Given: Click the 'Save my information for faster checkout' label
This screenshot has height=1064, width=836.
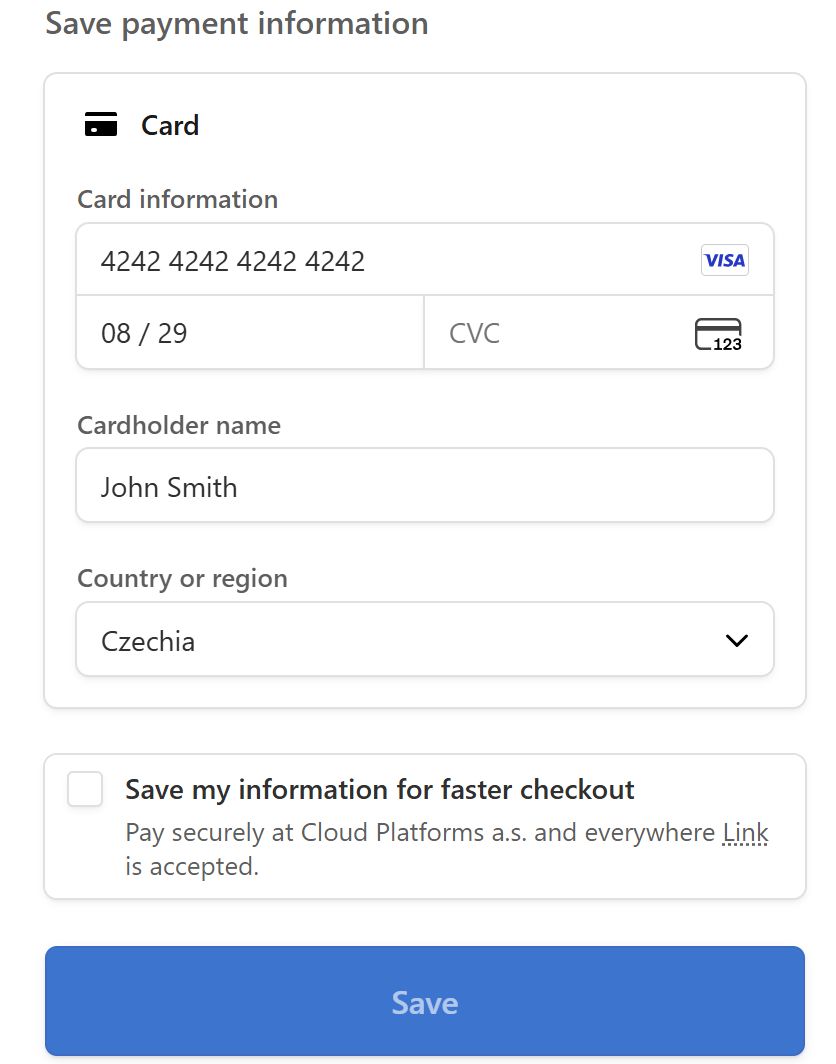Looking at the screenshot, I should [379, 789].
